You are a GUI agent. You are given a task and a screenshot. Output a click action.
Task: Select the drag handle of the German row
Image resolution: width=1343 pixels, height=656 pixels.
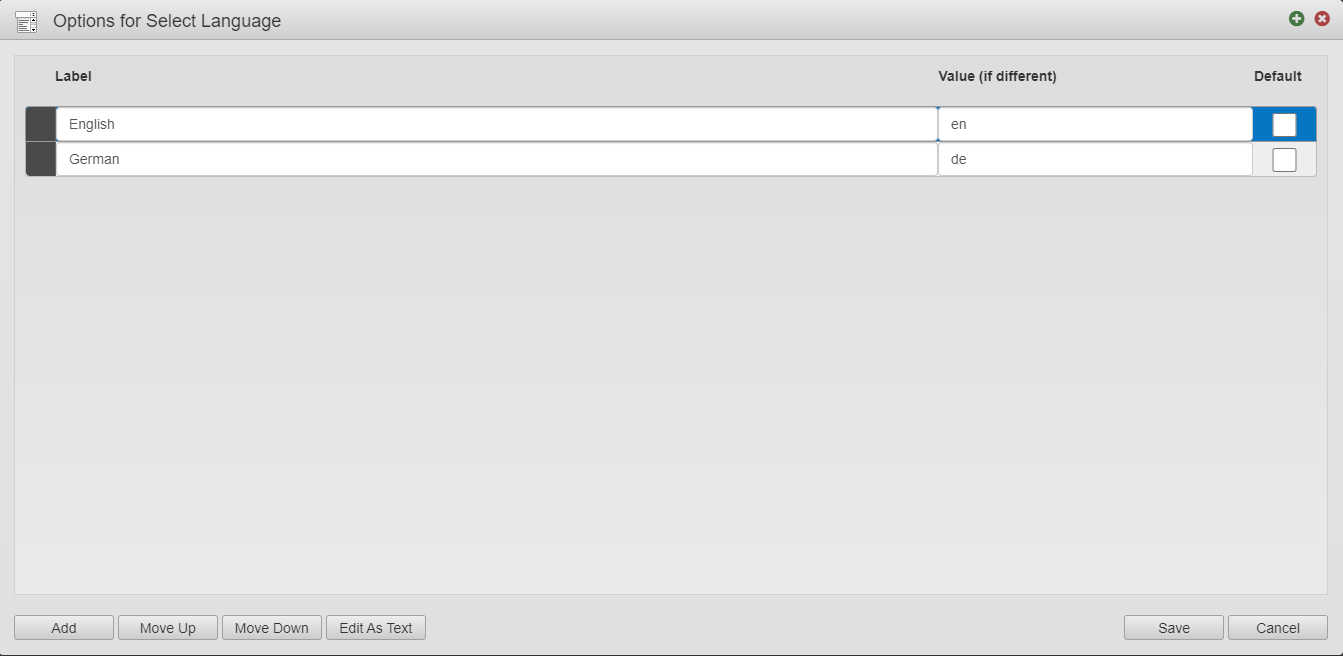tap(40, 158)
